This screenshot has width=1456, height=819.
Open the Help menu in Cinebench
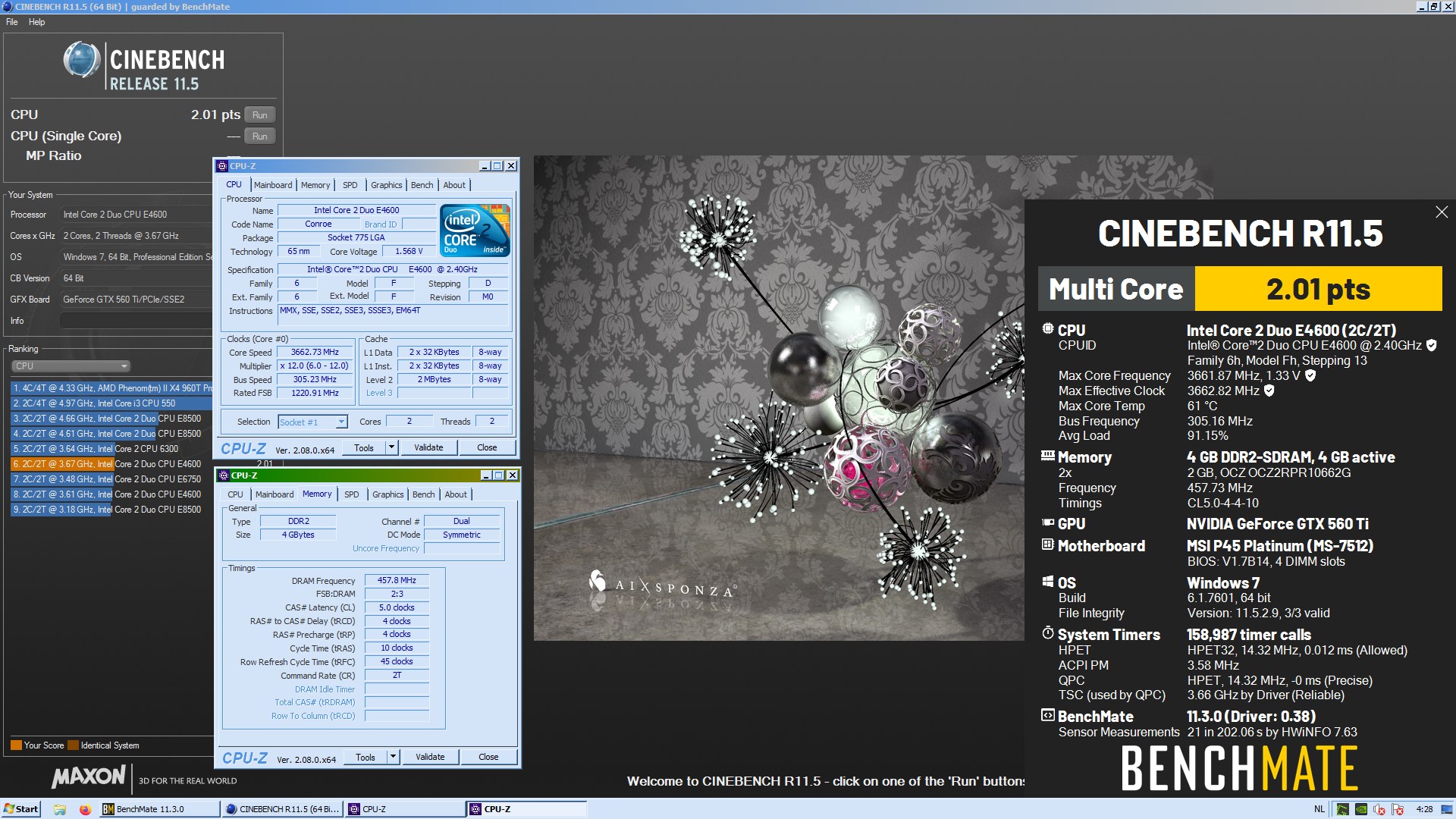click(37, 22)
